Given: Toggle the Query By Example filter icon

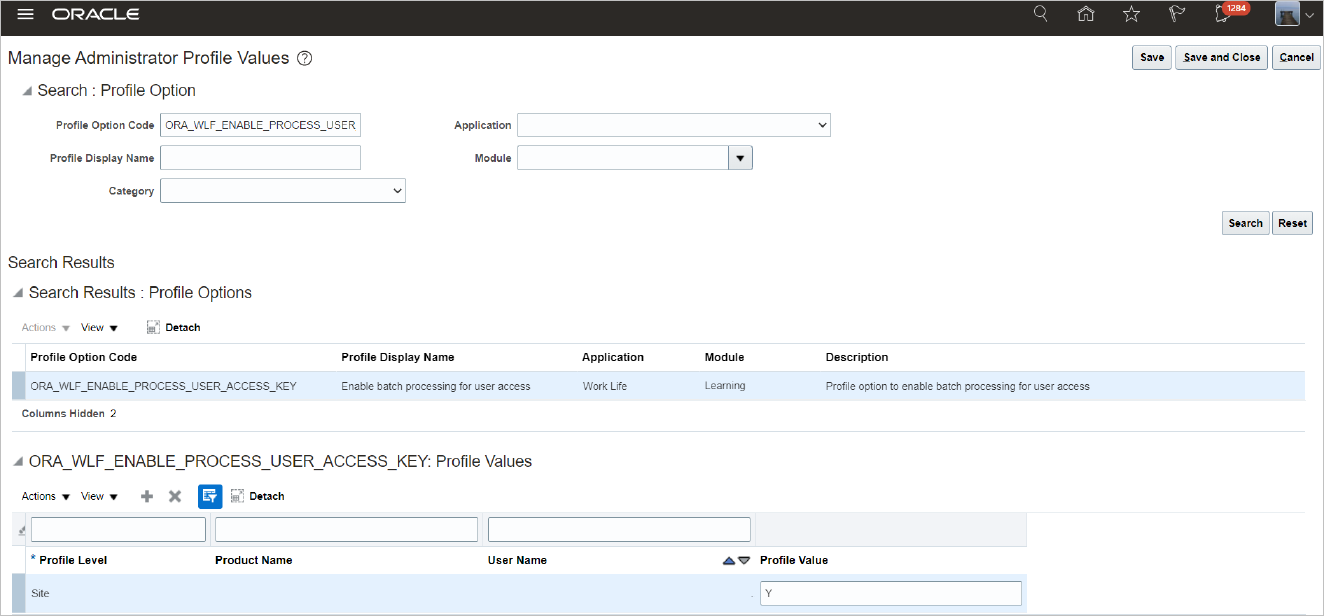Looking at the screenshot, I should coord(210,496).
